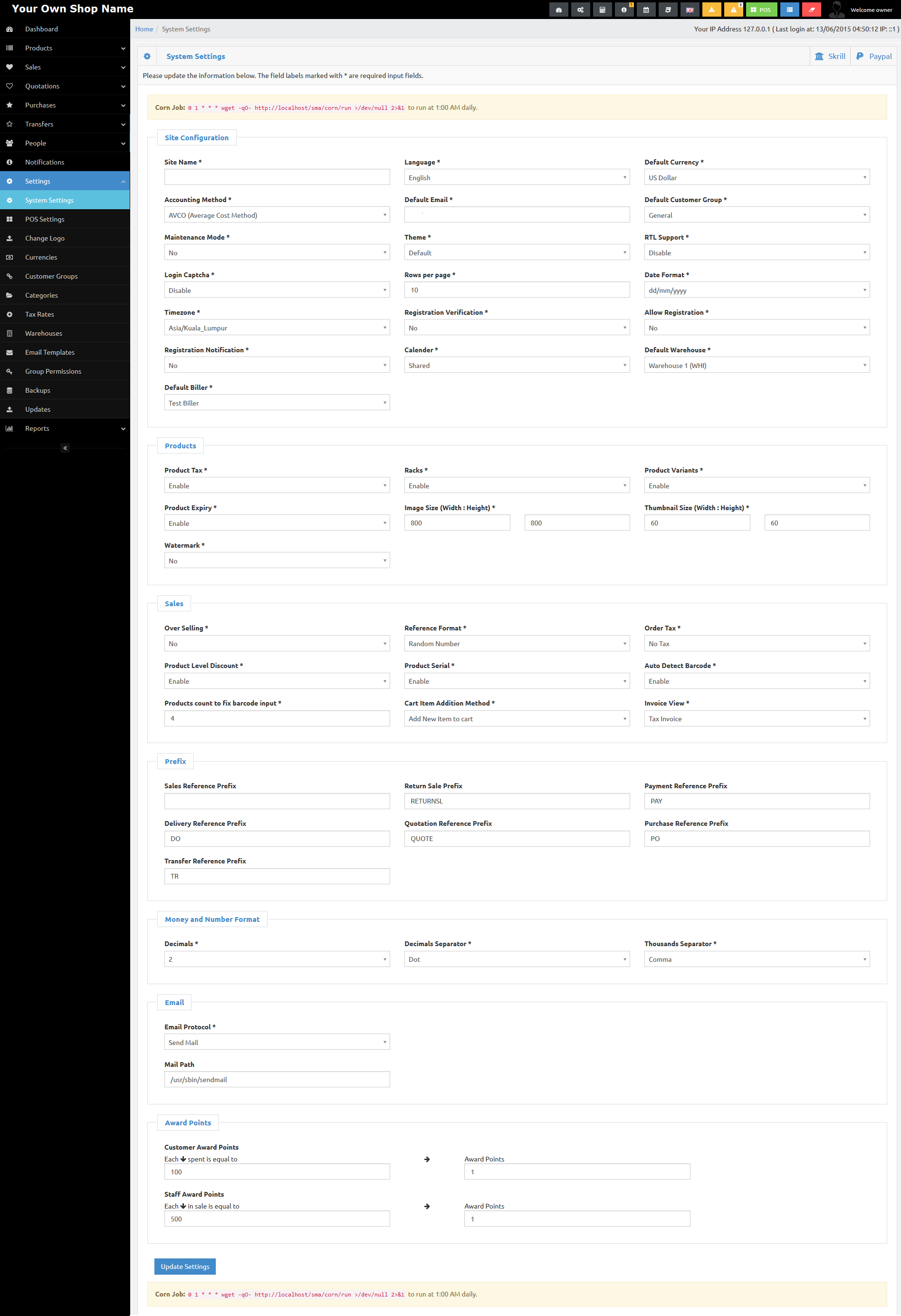Open Customer Groups in the sidebar

[65, 276]
